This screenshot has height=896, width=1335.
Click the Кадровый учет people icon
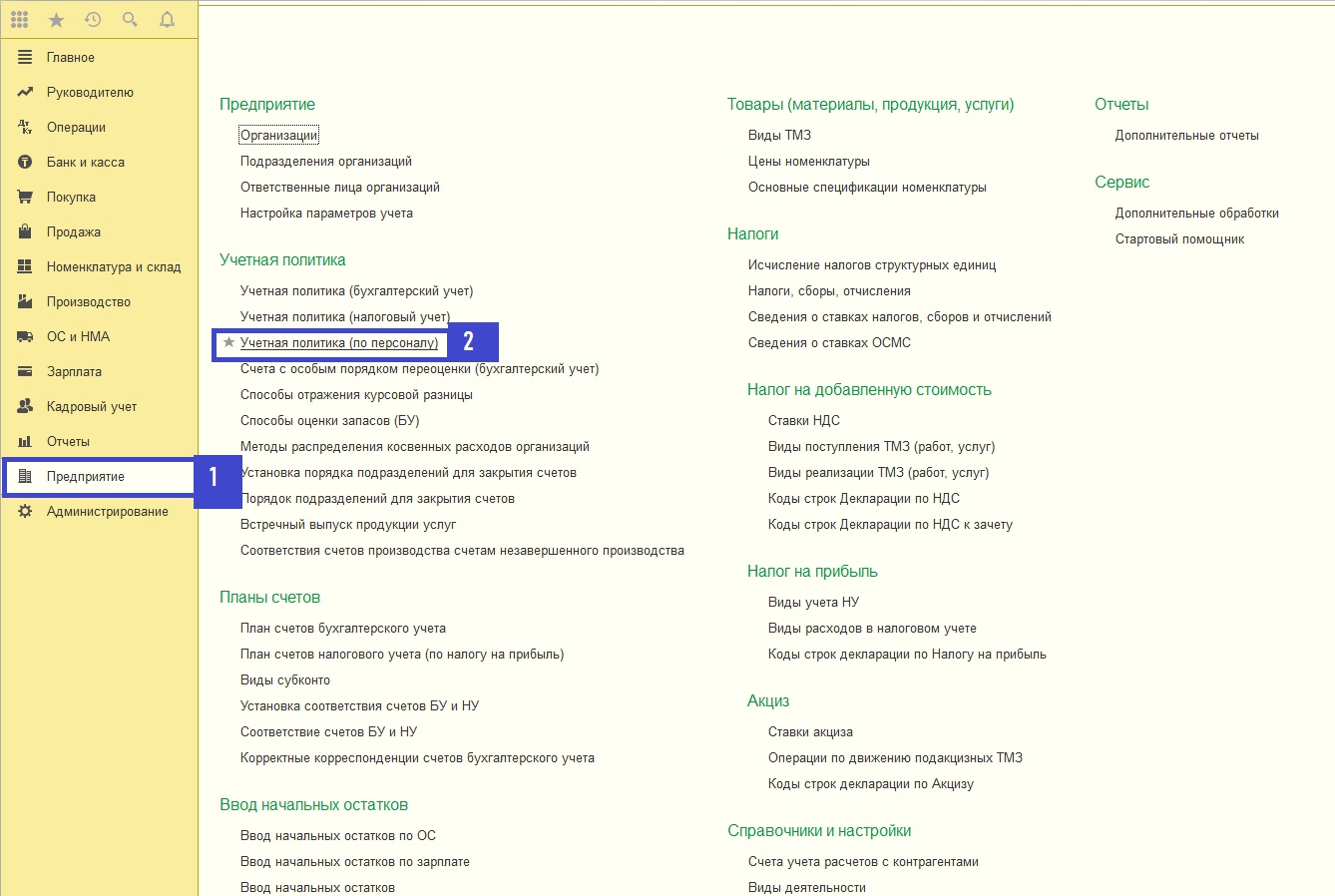tap(25, 406)
